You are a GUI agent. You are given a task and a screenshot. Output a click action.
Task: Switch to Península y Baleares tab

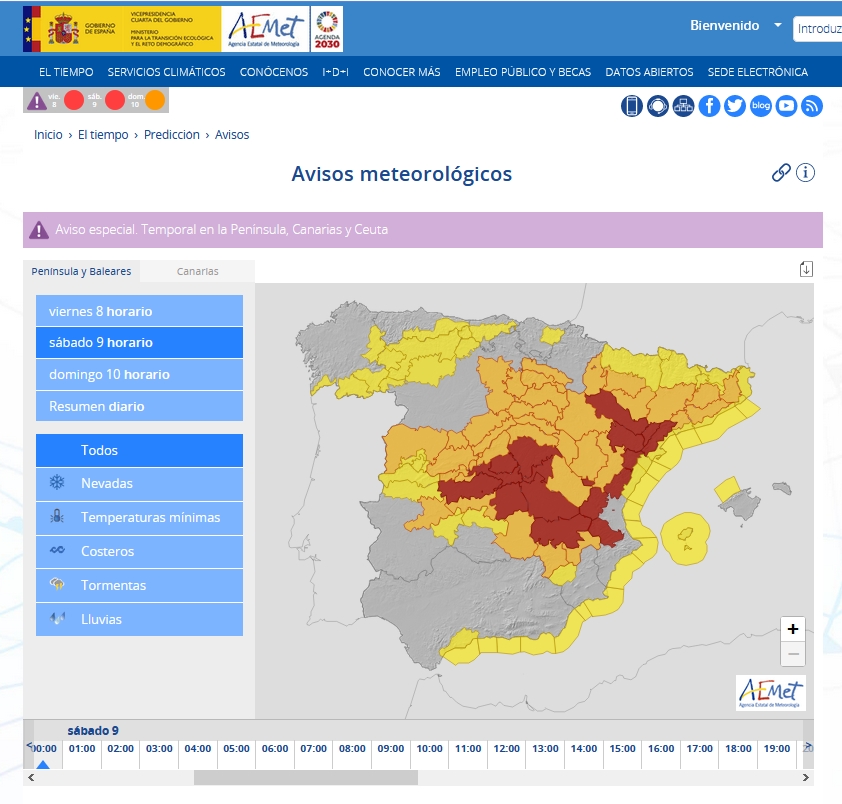click(x=81, y=271)
